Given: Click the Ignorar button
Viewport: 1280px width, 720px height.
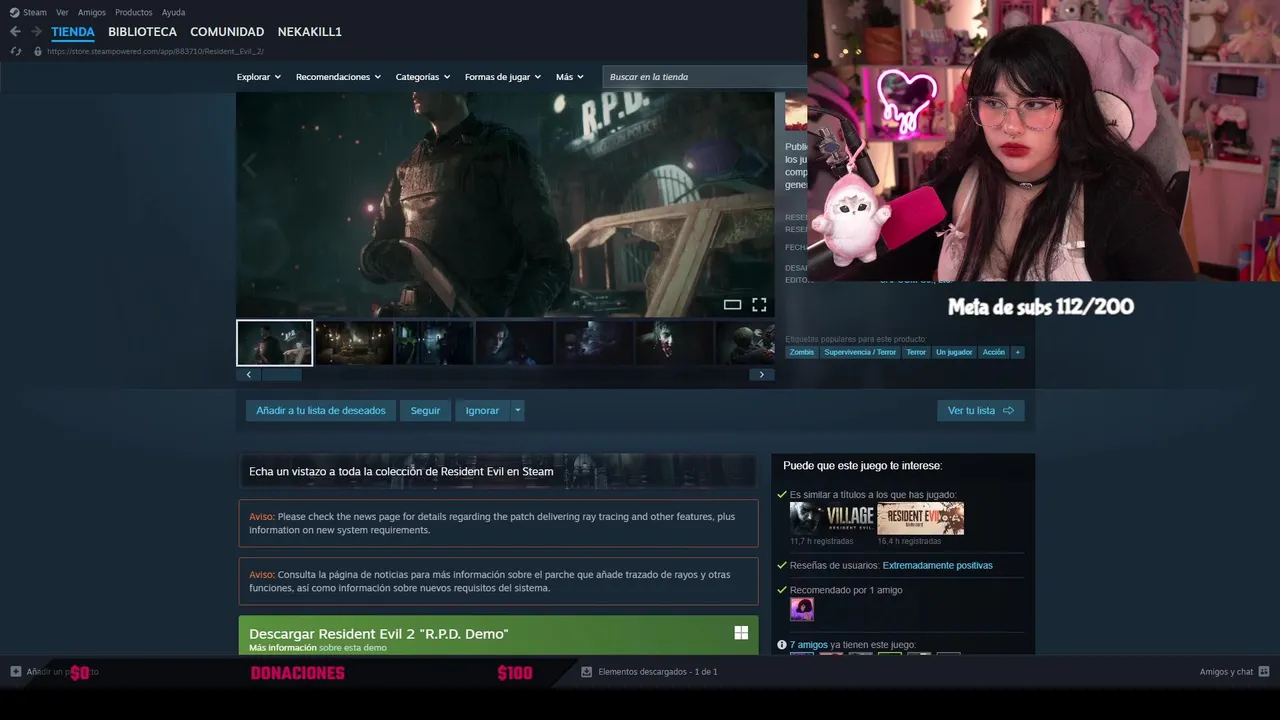Looking at the screenshot, I should [x=482, y=410].
